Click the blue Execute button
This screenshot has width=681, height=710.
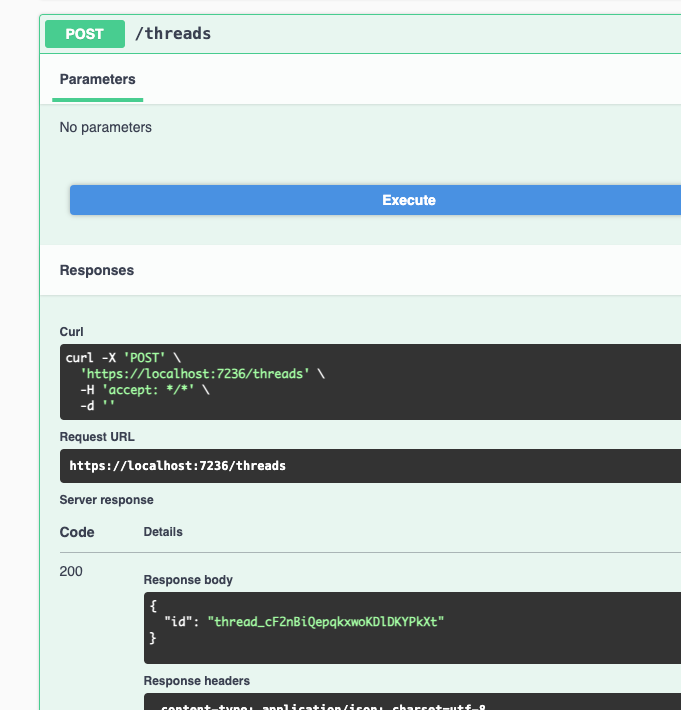click(x=375, y=200)
